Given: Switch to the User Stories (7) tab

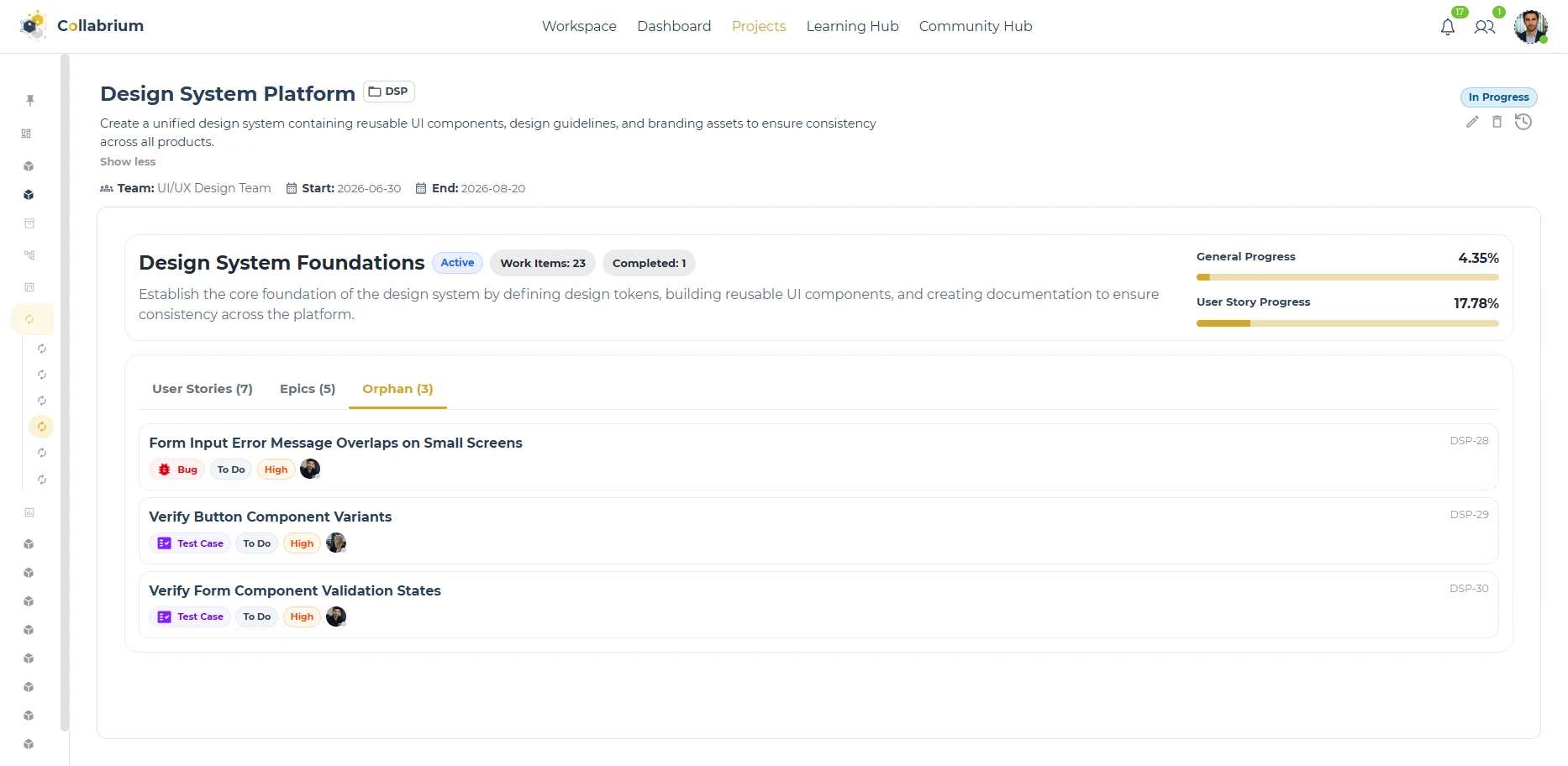Looking at the screenshot, I should click(203, 389).
